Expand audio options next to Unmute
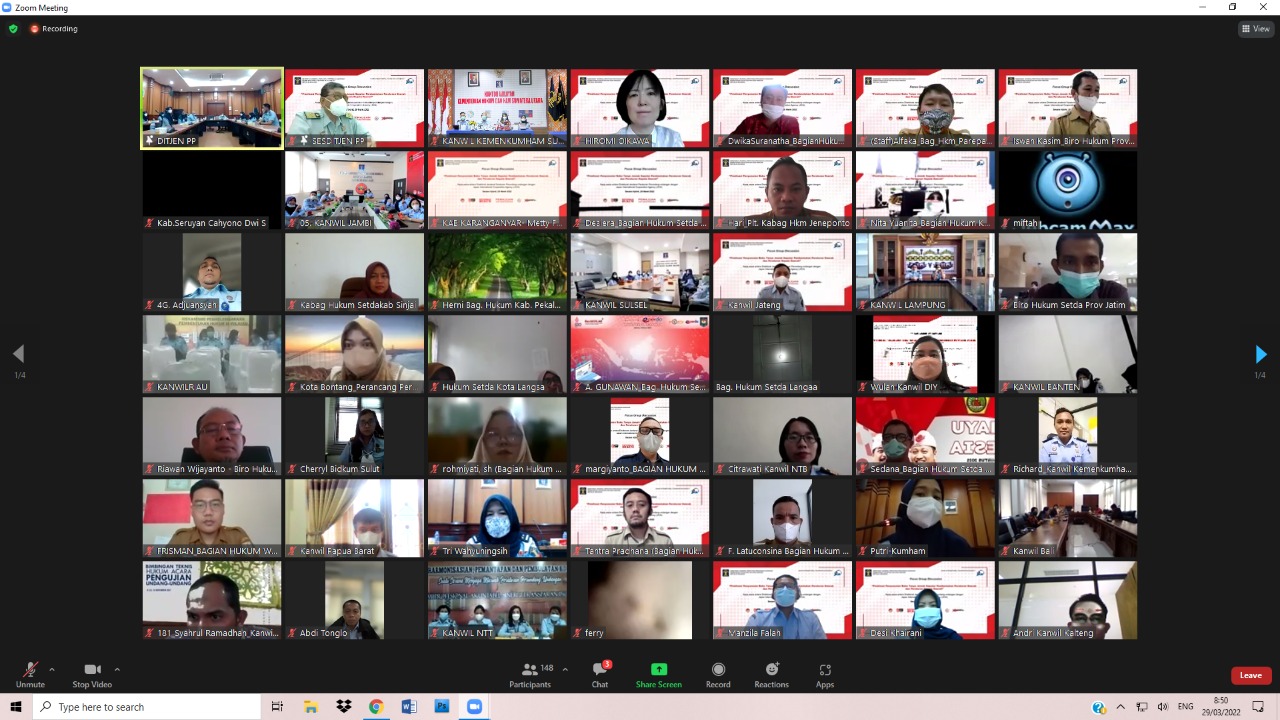 click(52, 669)
